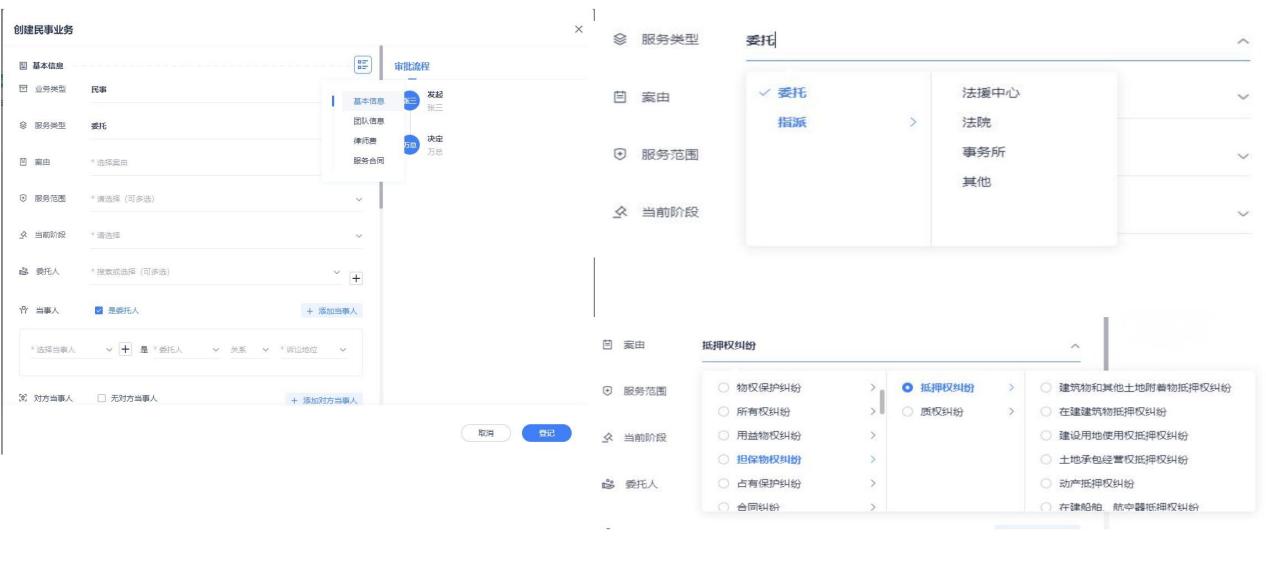
Task: Select 用益物权纠纷 radio option
Action: click(x=723, y=435)
